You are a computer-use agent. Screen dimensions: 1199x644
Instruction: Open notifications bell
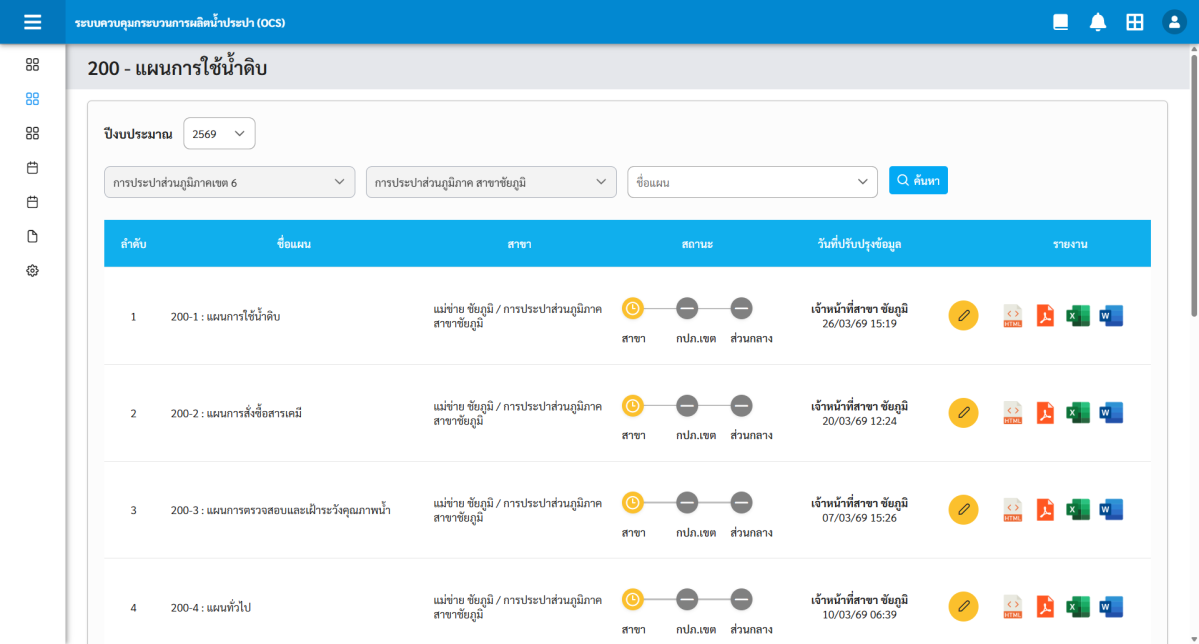1098,22
